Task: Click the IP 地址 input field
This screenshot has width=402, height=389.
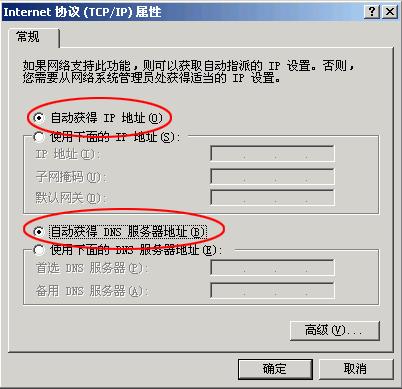Action: (x=272, y=154)
